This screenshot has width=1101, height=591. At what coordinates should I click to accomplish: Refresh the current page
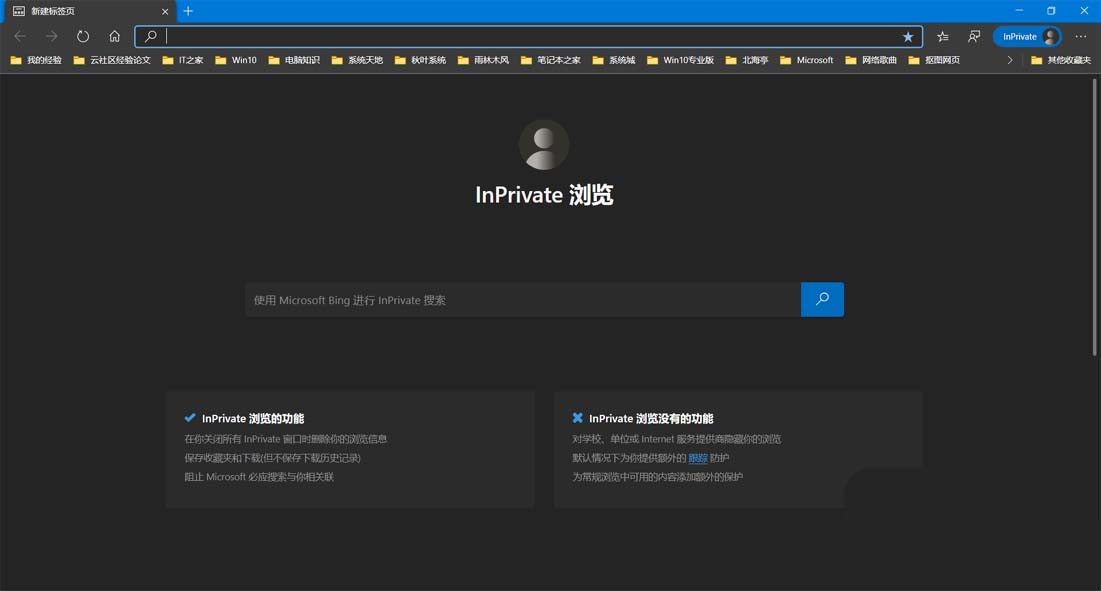coord(83,36)
